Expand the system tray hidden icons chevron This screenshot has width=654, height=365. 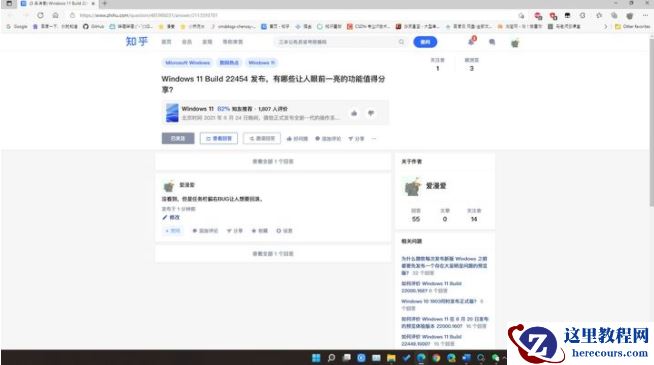coord(504,358)
